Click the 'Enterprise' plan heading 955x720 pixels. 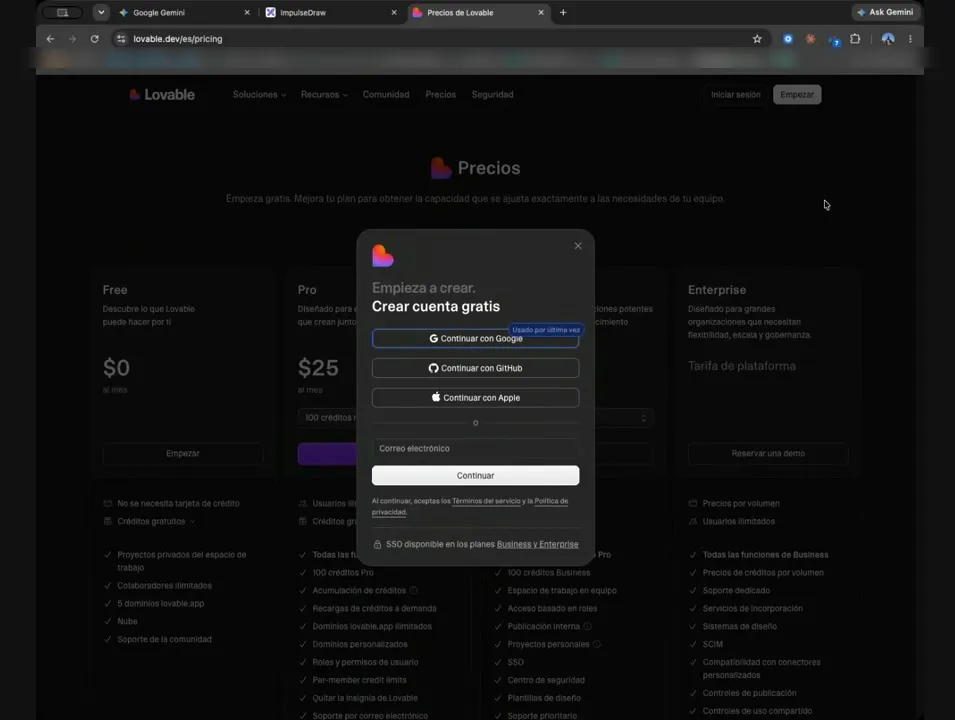(x=717, y=290)
